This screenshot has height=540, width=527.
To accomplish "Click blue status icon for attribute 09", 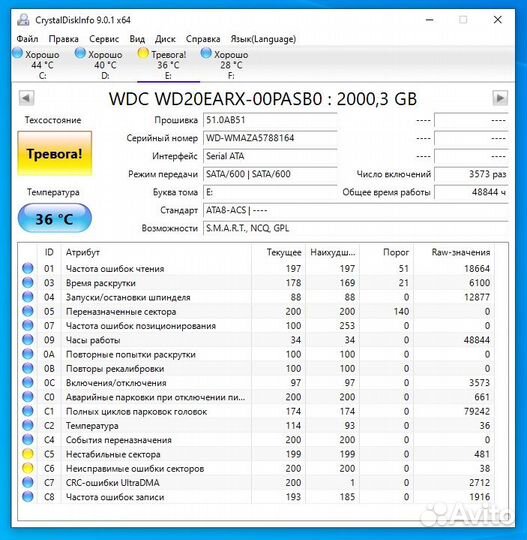I will pos(28,340).
